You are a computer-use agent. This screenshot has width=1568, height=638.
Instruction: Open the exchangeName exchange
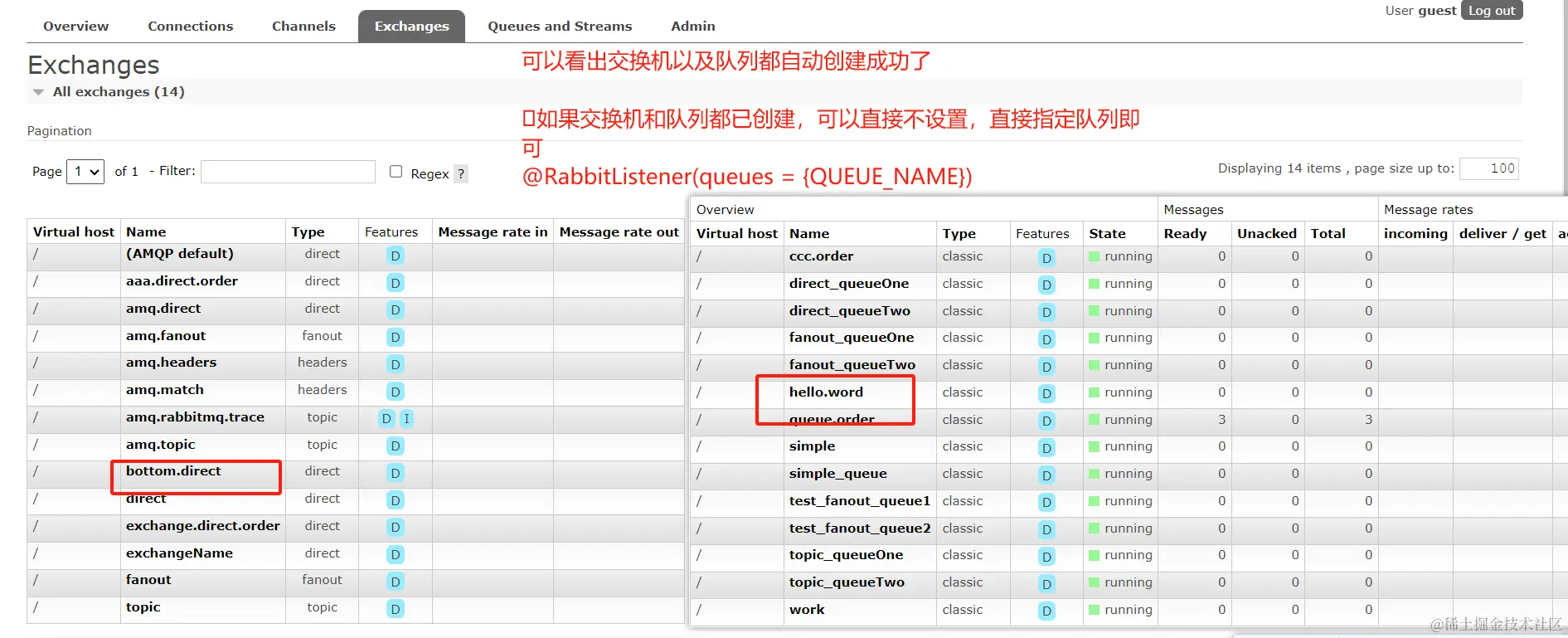179,553
